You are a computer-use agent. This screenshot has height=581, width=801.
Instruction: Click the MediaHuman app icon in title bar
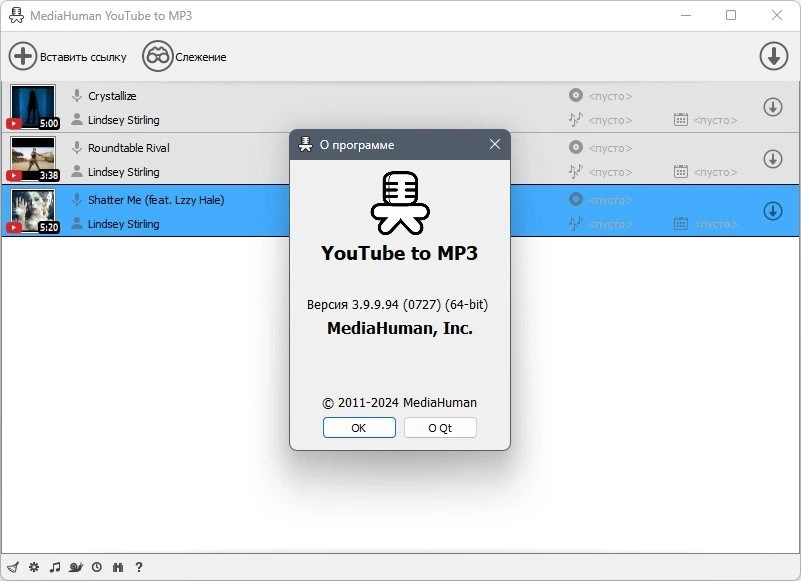pyautogui.click(x=16, y=15)
